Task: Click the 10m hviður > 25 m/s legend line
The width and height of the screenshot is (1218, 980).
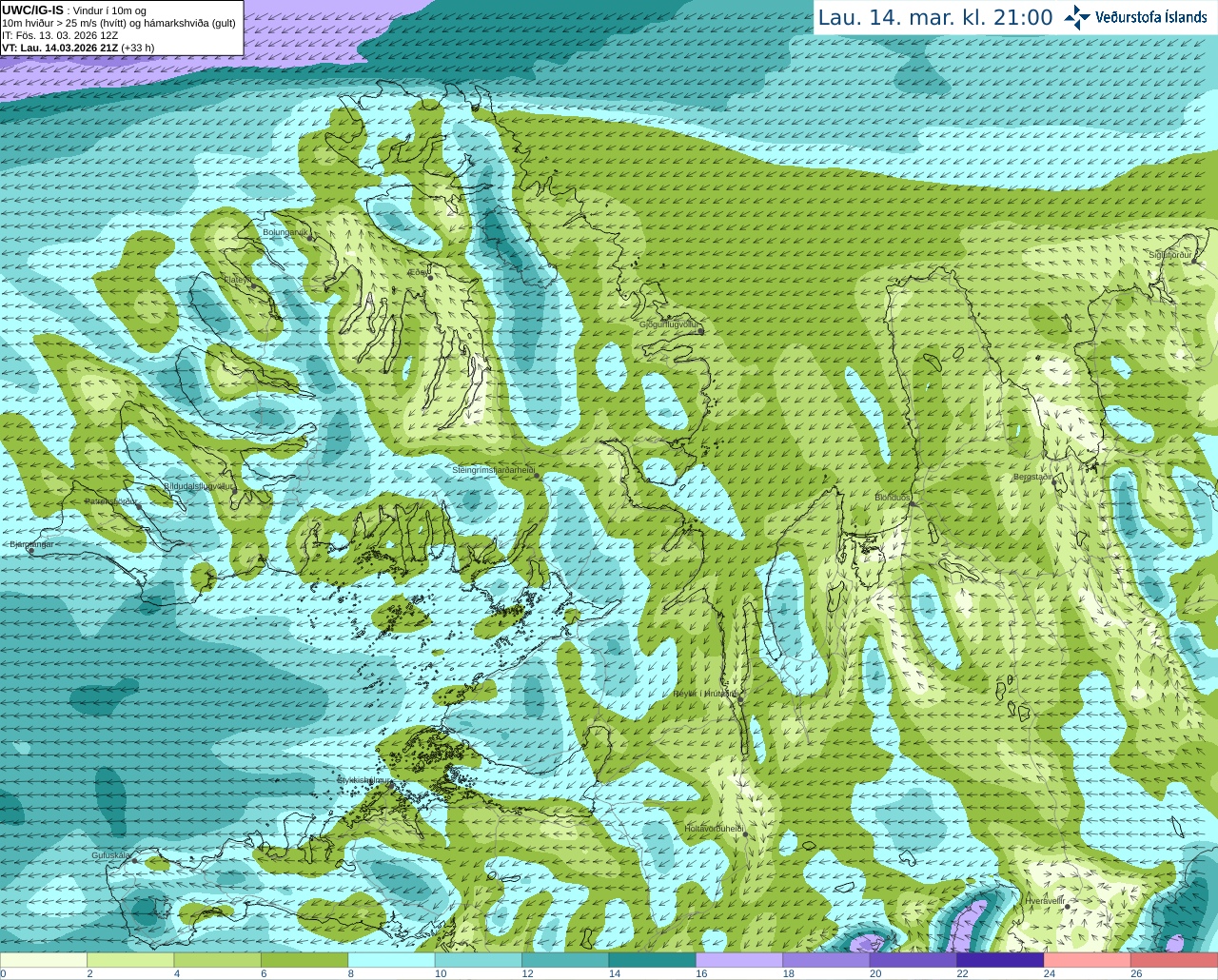Action: [119, 23]
